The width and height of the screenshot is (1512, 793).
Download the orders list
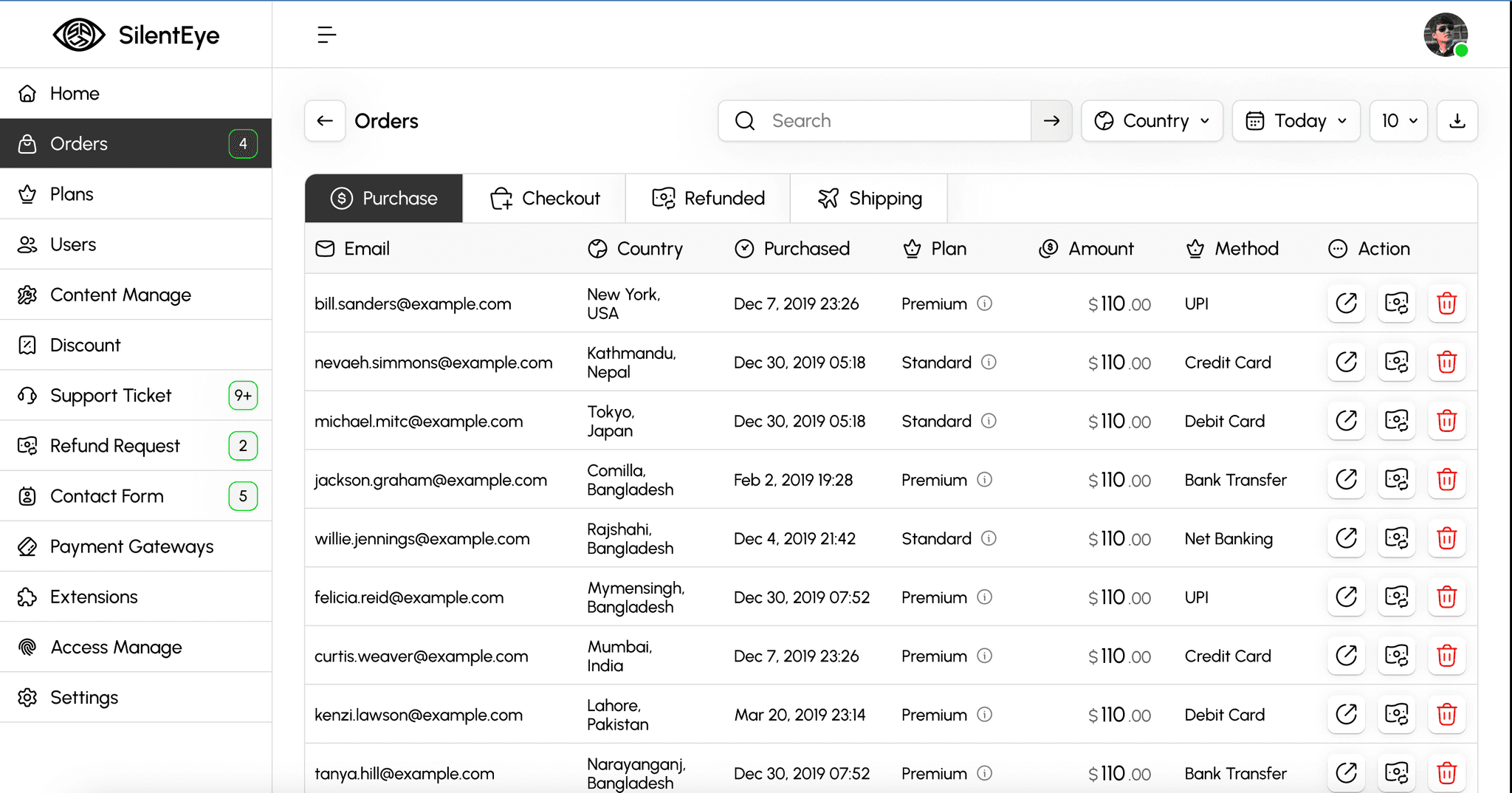pos(1457,120)
